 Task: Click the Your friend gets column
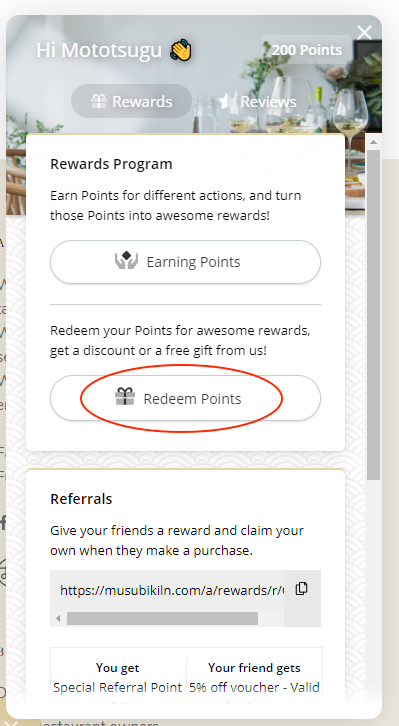click(x=254, y=678)
